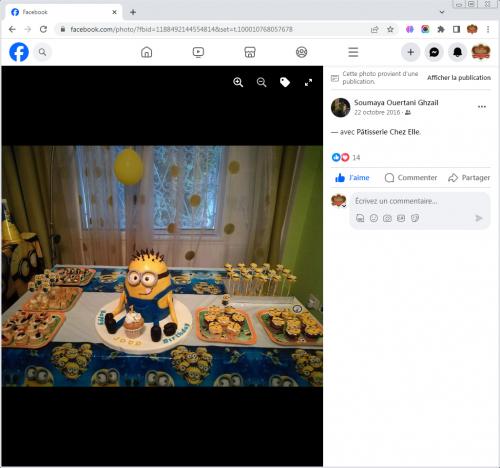Select the Facebook browser tab
500x468 pixels.
tap(63, 12)
